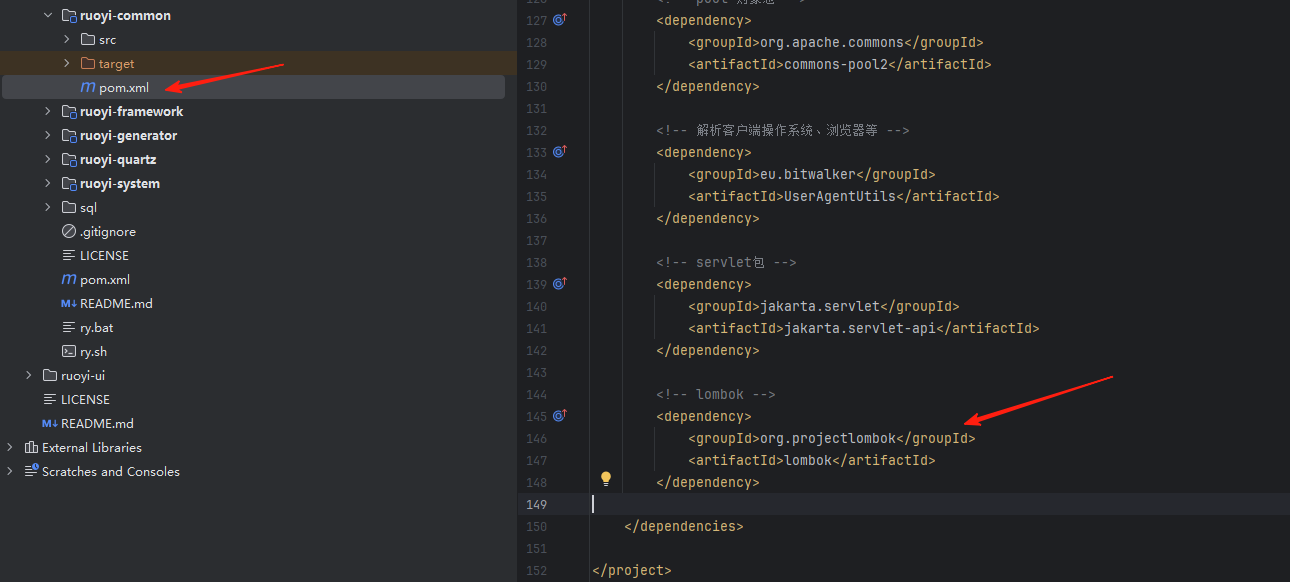Click the orange target folder icon
This screenshot has height=582, width=1290.
pos(88,63)
